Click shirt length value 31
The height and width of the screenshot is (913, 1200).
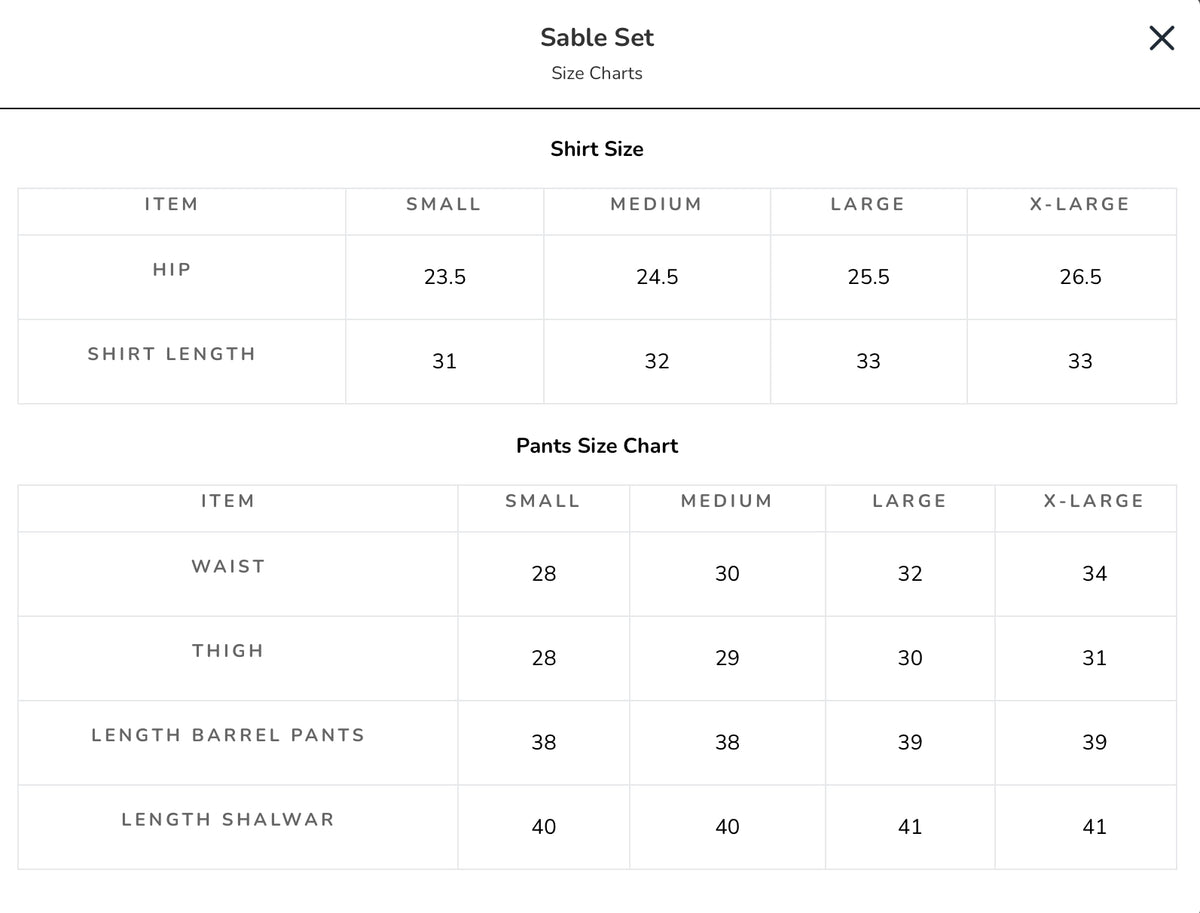click(445, 362)
